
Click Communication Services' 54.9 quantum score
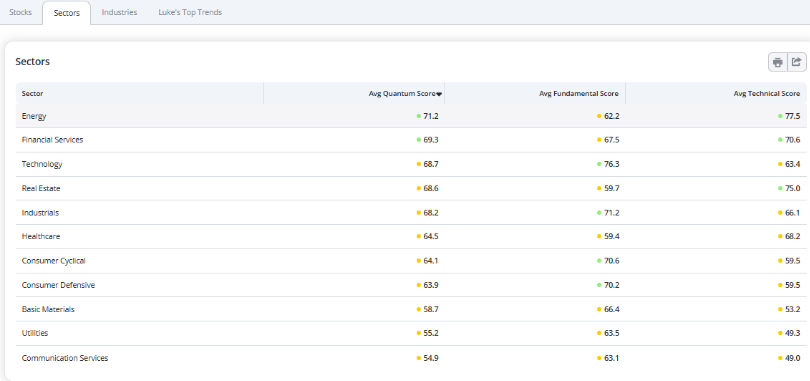point(431,358)
